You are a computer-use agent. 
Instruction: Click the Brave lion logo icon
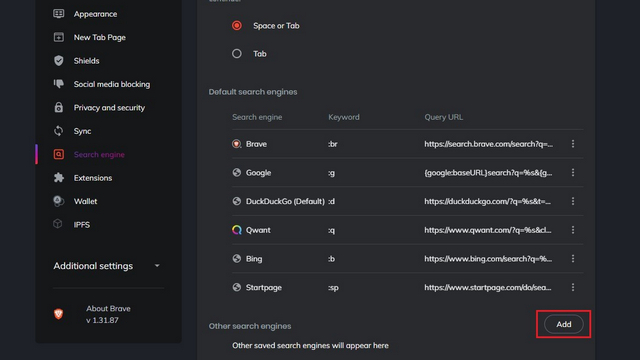click(58, 314)
